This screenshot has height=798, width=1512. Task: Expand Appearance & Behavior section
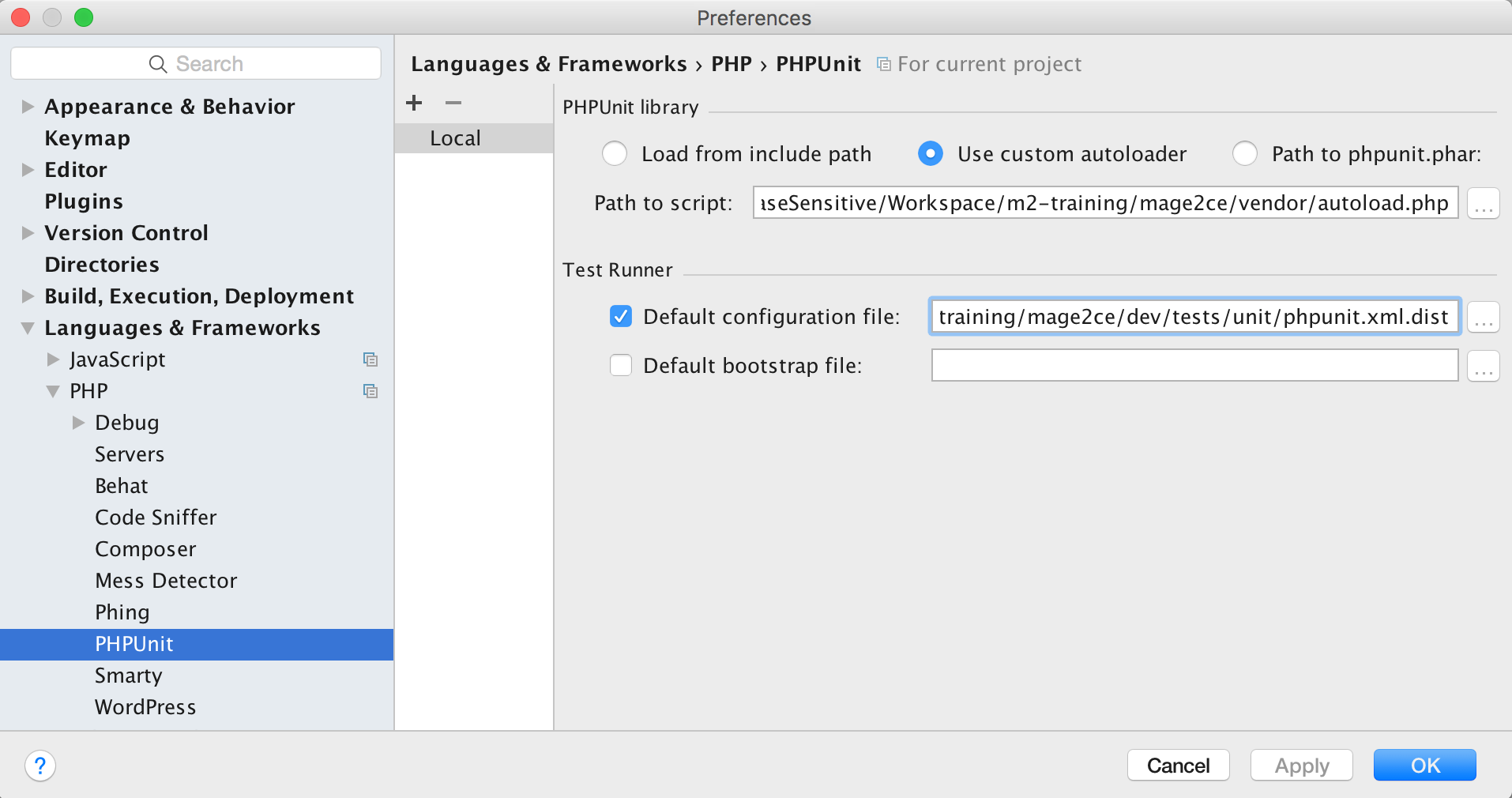click(28, 107)
